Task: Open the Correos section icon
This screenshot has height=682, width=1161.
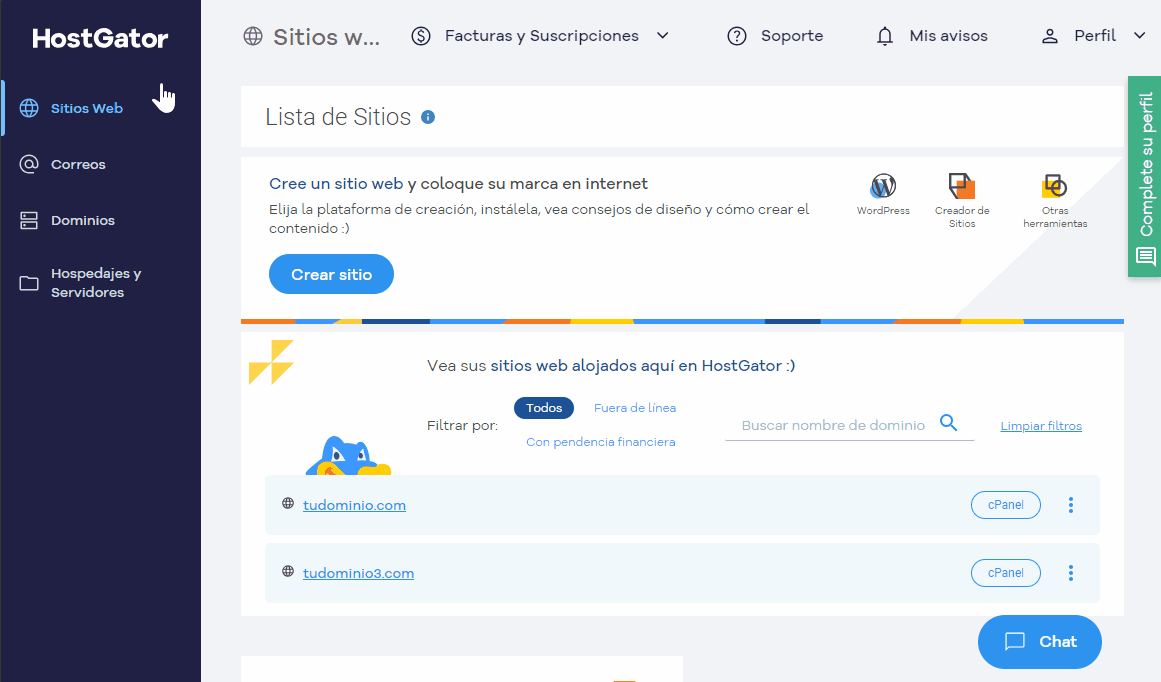Action: tap(29, 163)
